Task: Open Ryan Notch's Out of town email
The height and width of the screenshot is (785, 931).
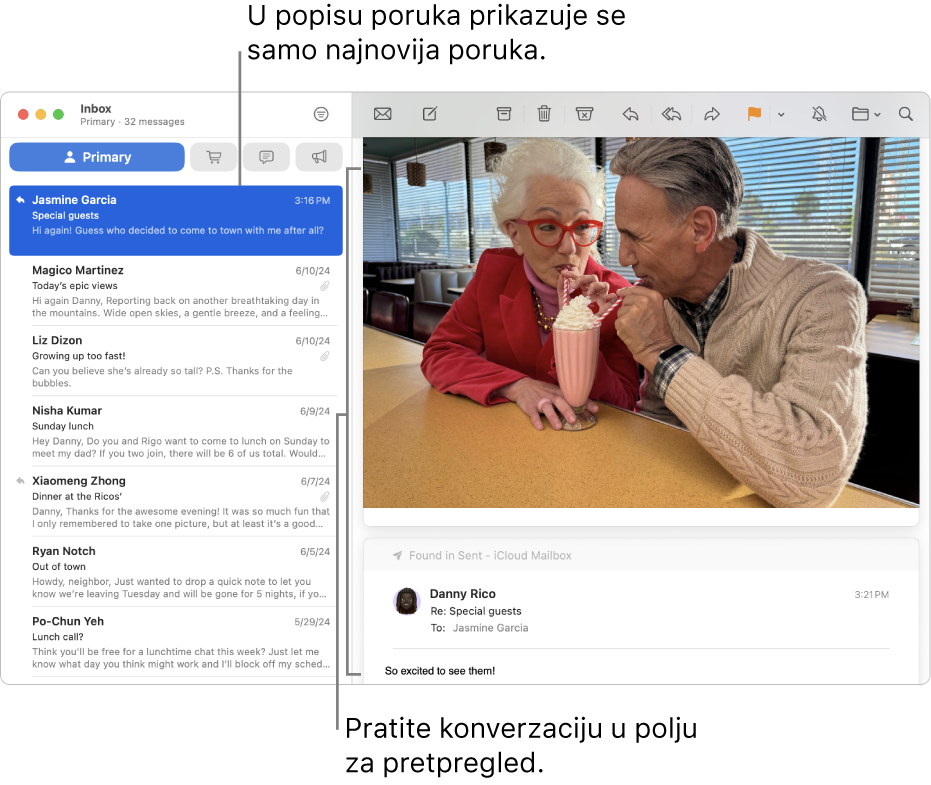Action: click(176, 572)
